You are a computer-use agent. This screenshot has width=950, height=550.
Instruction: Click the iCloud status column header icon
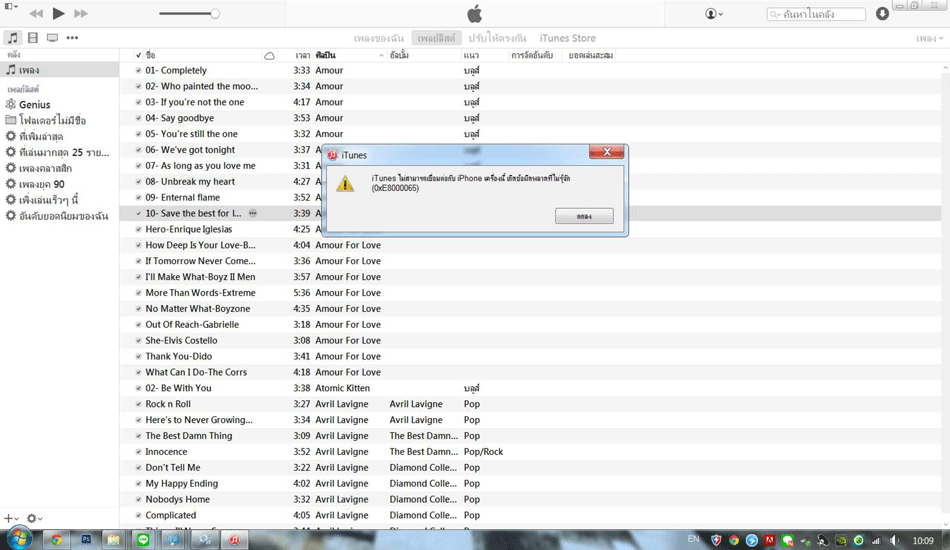(x=270, y=56)
